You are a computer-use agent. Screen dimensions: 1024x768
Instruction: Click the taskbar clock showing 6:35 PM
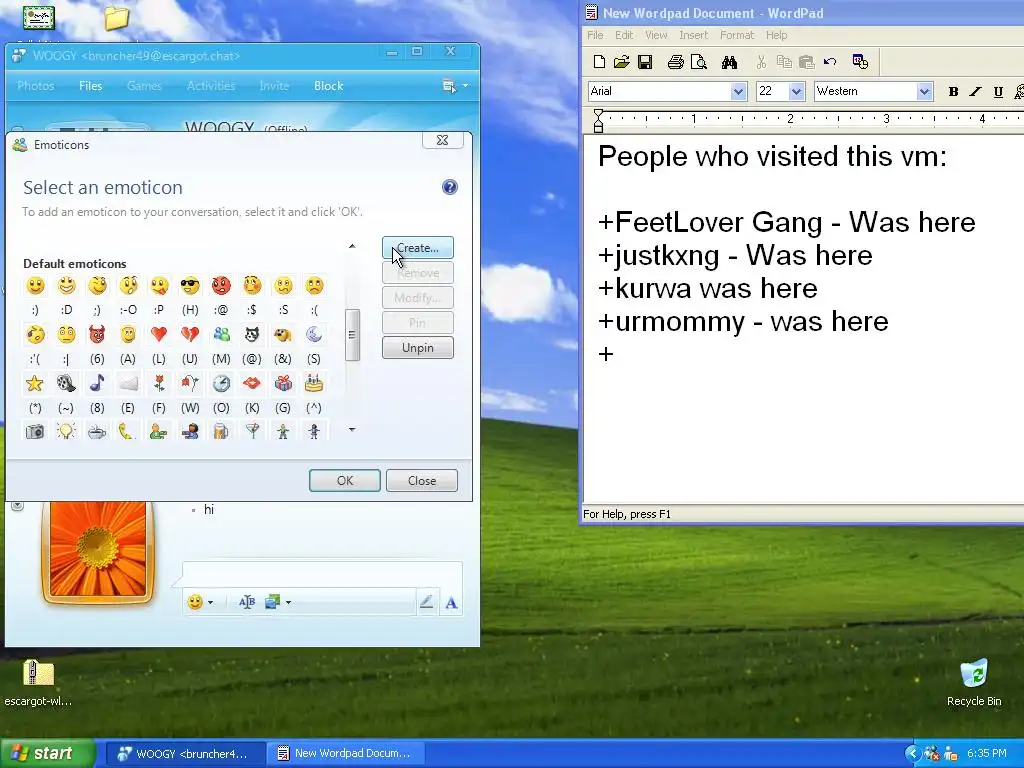(x=987, y=754)
